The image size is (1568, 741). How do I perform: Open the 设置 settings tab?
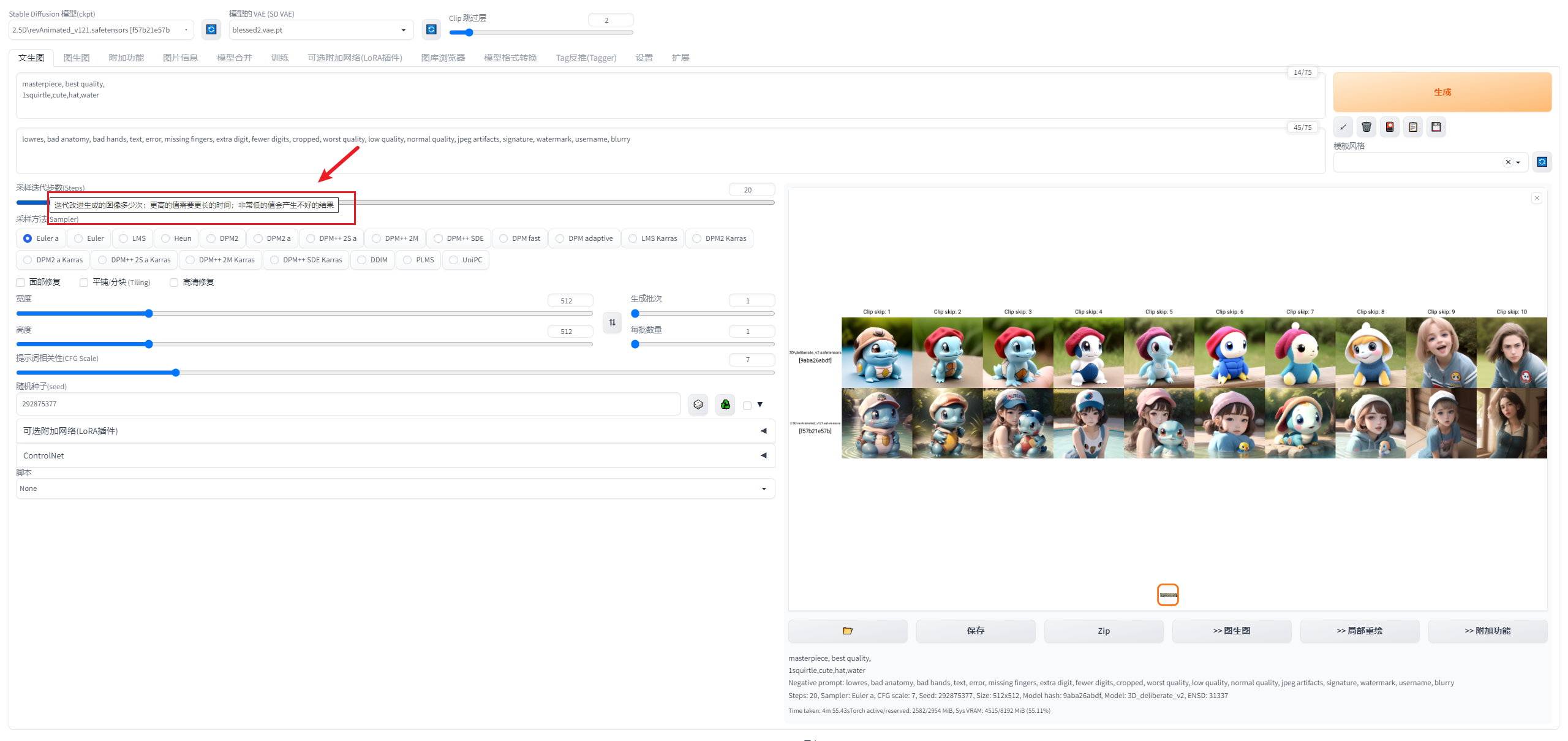point(644,58)
